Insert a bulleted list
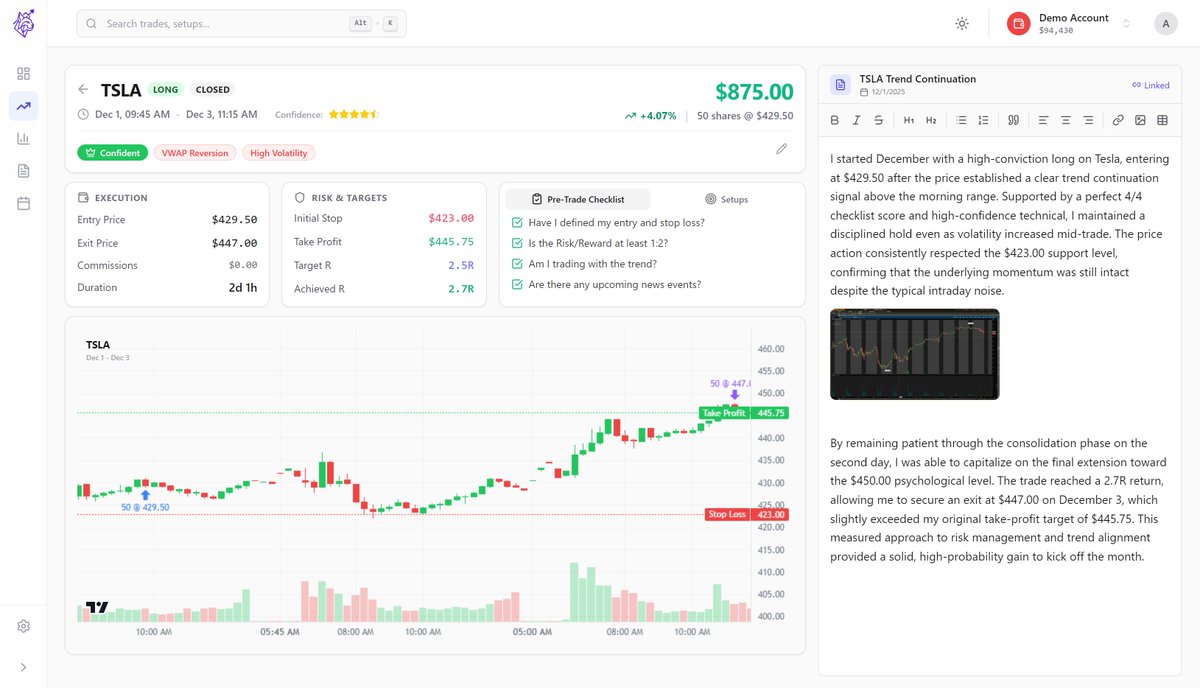This screenshot has height=688, width=1200. pyautogui.click(x=961, y=120)
